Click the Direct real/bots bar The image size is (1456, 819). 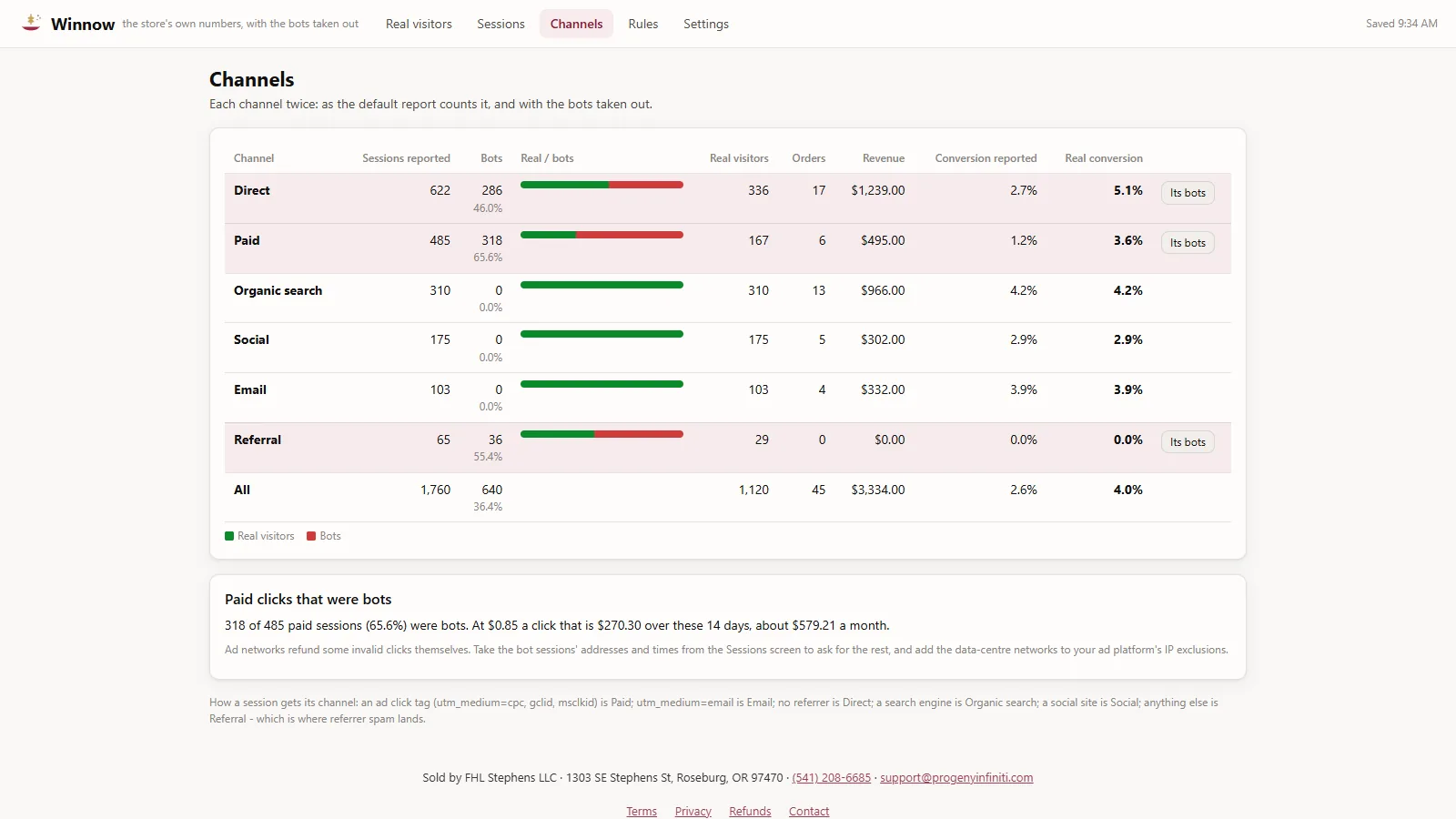pyautogui.click(x=602, y=185)
